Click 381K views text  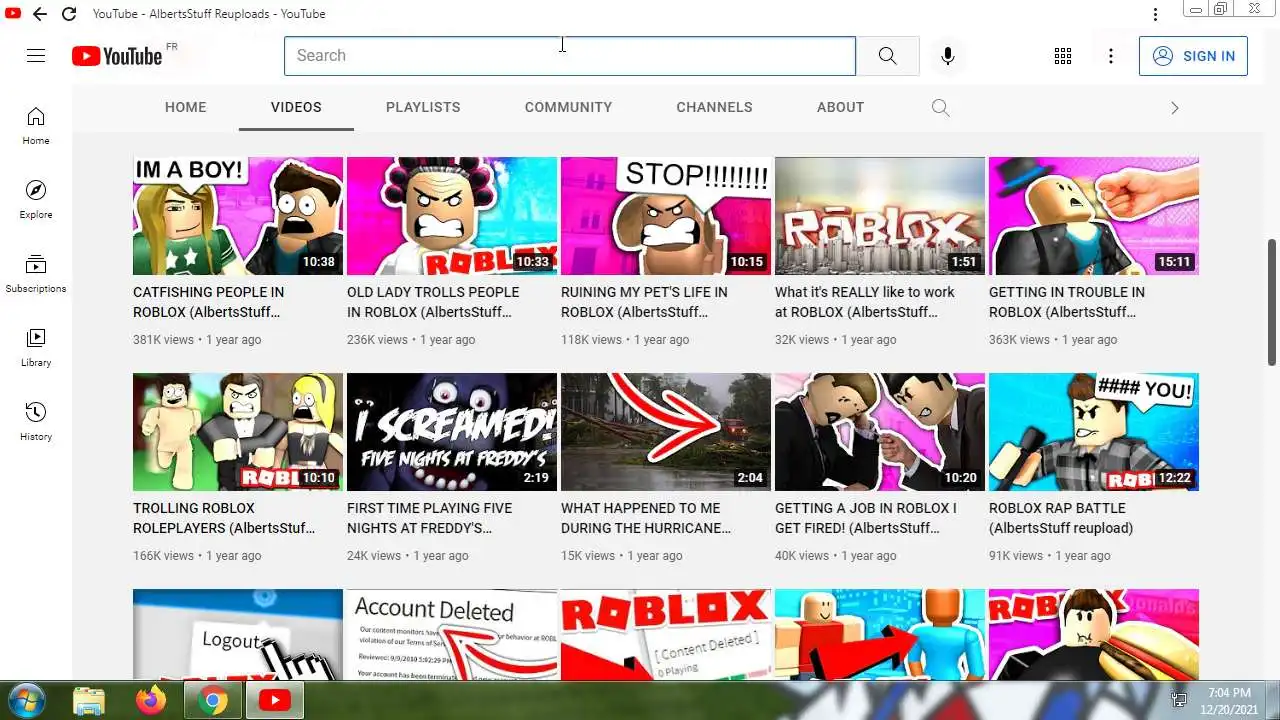point(164,340)
